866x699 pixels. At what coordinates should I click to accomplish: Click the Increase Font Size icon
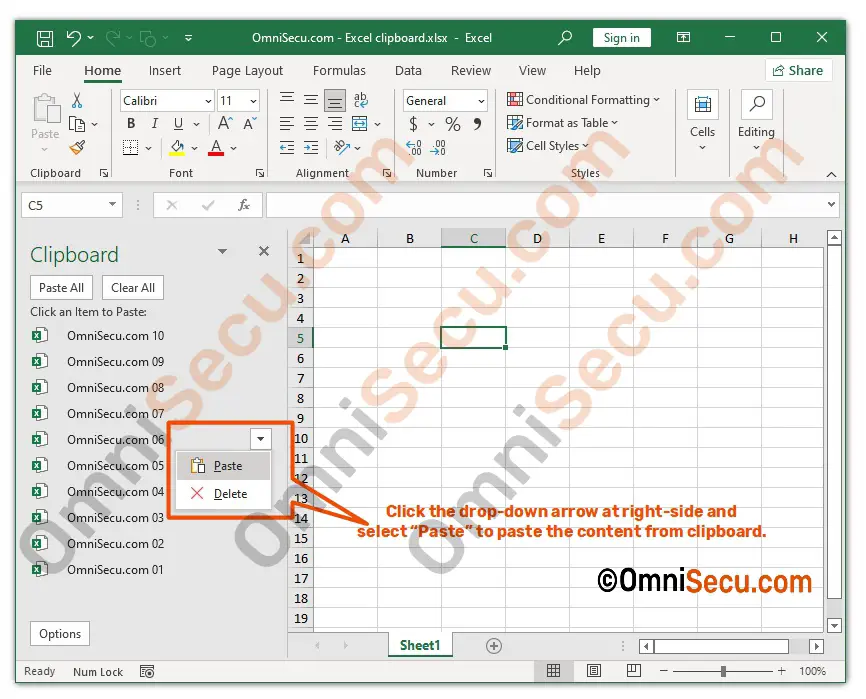(x=225, y=123)
